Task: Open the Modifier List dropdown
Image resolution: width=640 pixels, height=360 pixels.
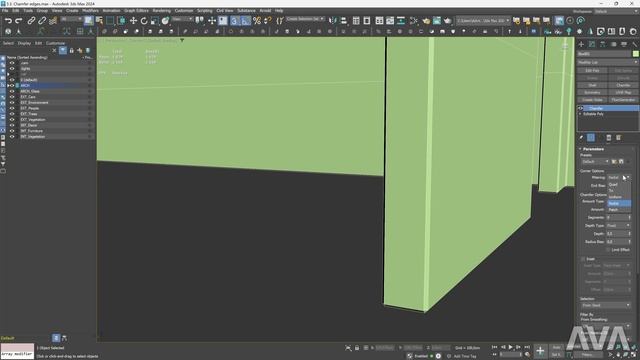Action: click(607, 62)
